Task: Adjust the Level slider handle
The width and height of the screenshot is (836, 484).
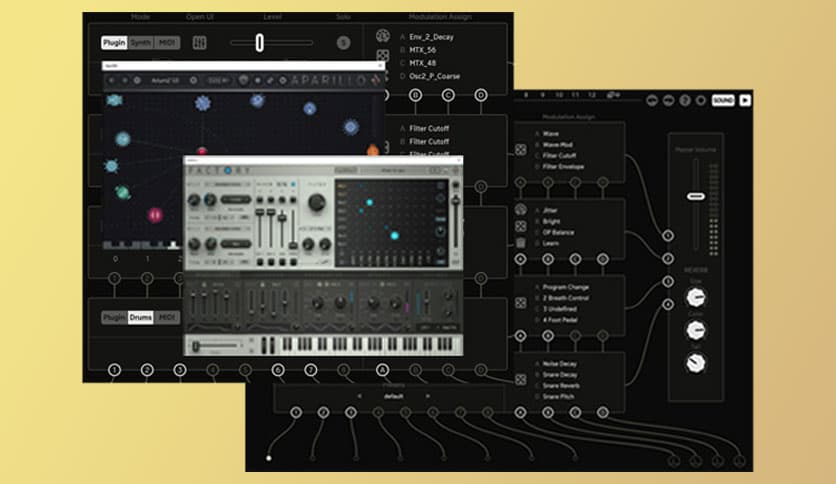Action: tap(259, 43)
